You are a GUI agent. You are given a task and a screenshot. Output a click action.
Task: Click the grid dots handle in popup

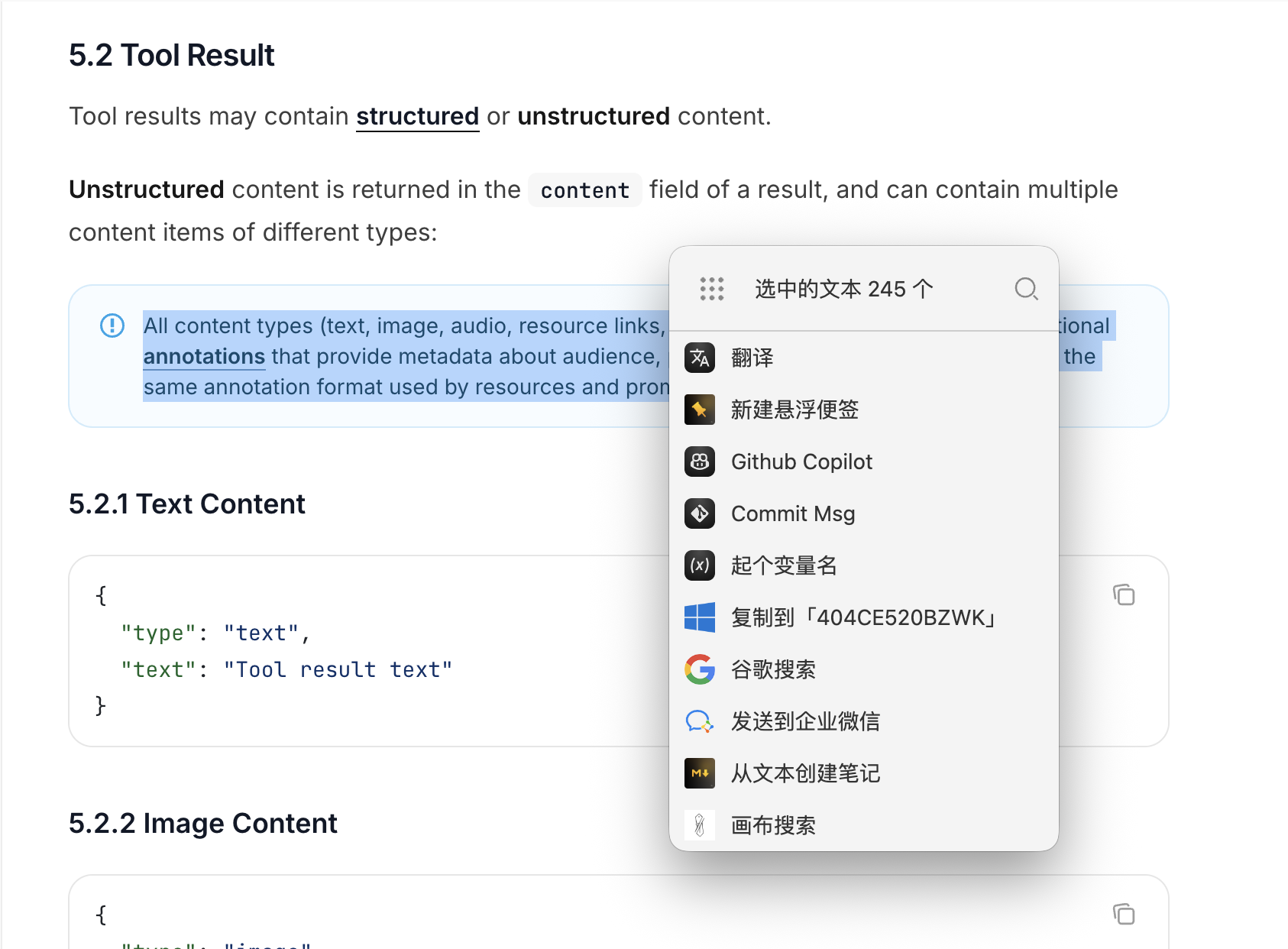pos(711,289)
